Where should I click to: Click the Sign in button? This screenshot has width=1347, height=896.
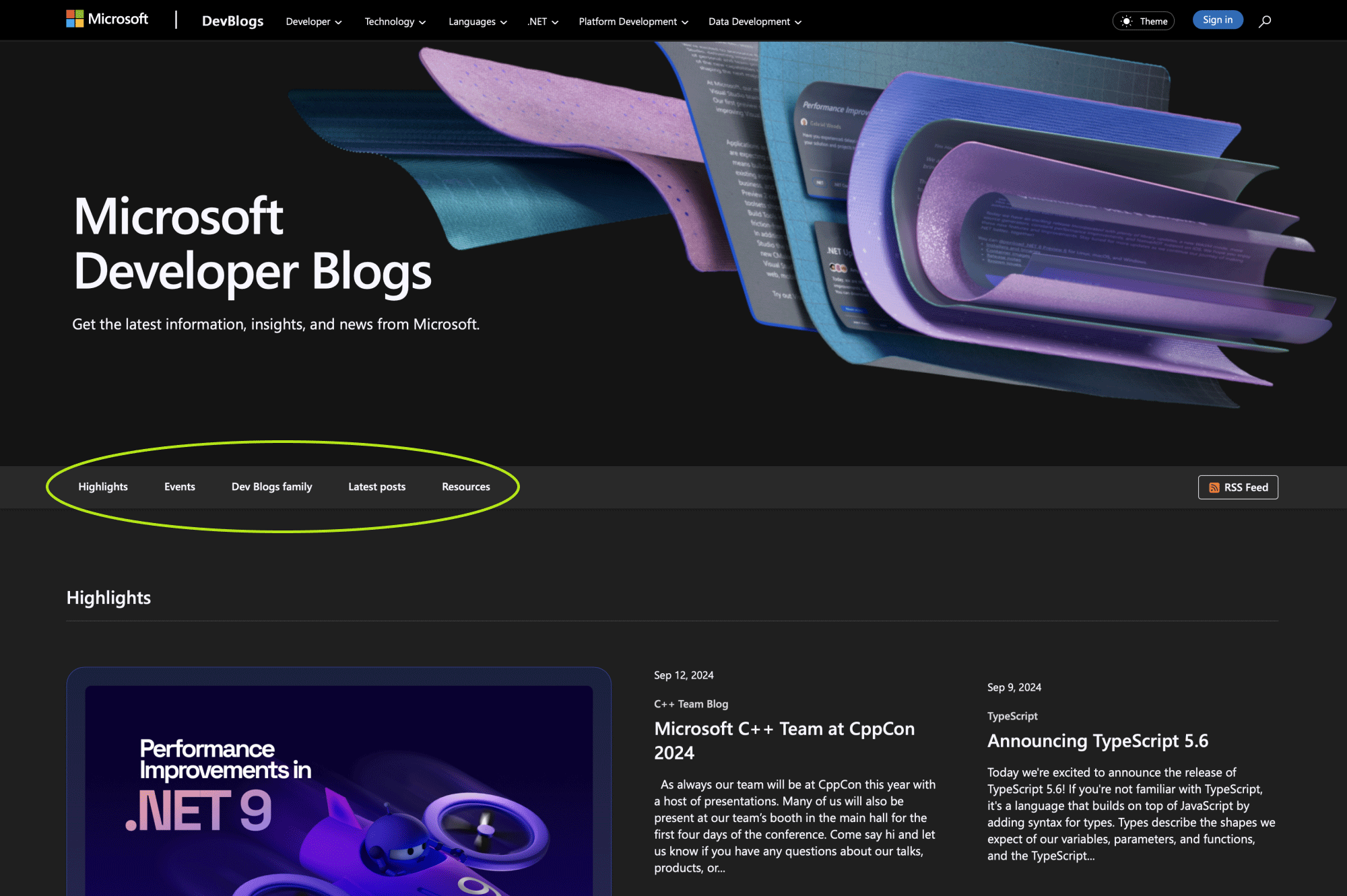point(1216,19)
